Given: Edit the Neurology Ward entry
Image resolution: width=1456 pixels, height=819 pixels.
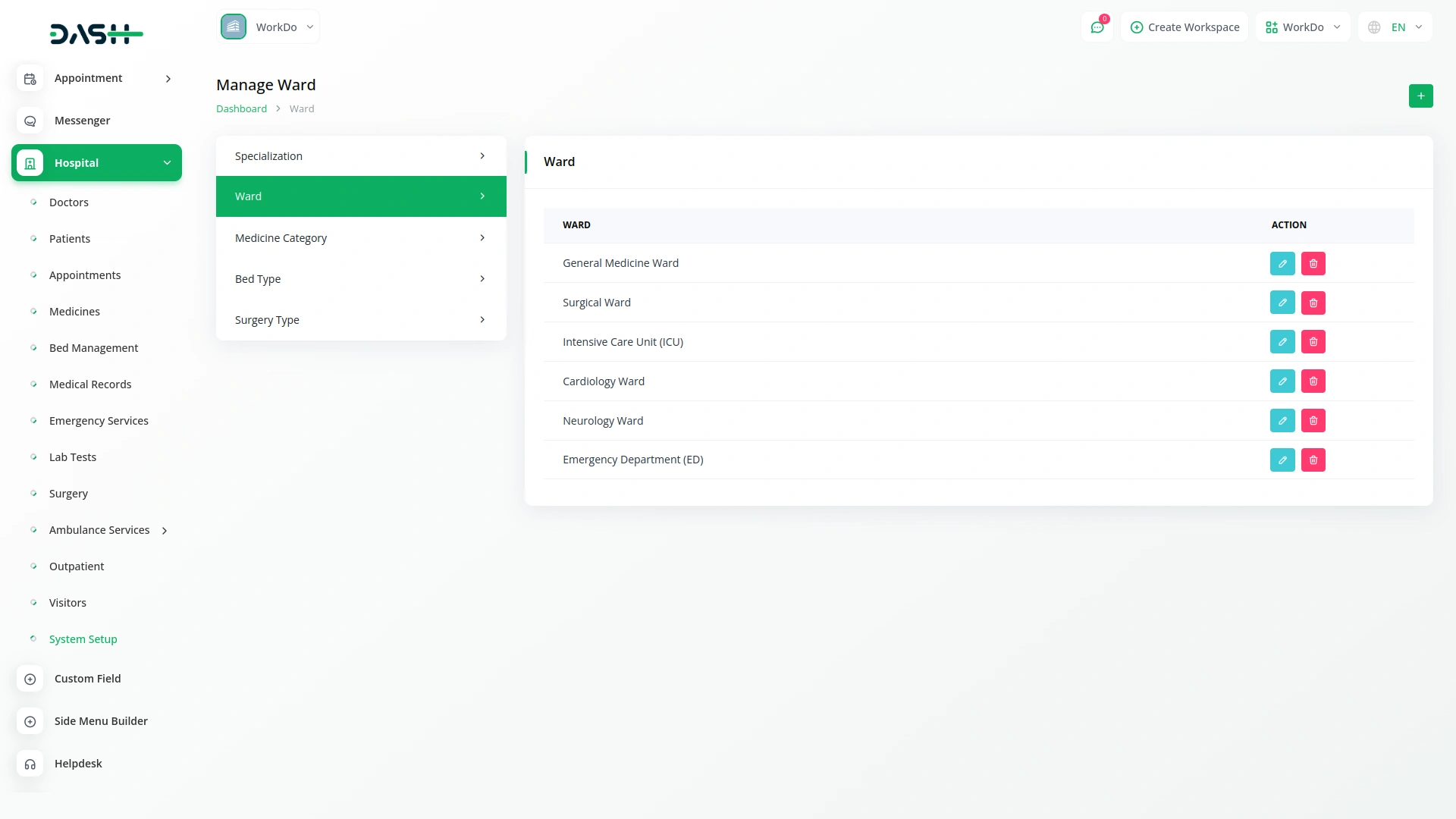Looking at the screenshot, I should 1282,421.
